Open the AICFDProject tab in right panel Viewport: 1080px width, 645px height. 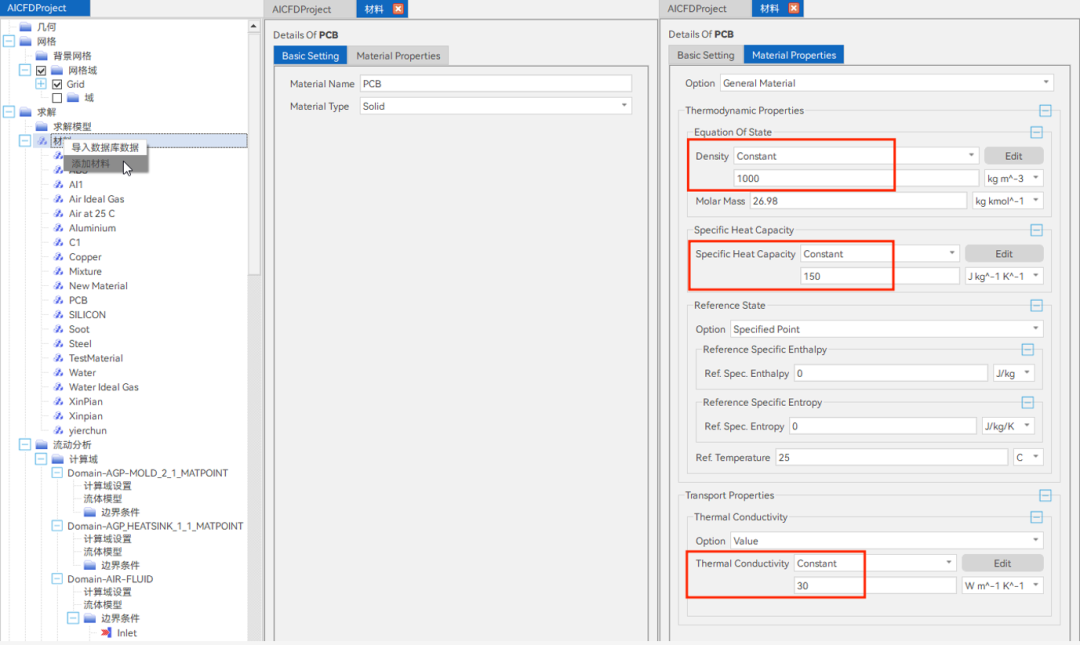[697, 8]
